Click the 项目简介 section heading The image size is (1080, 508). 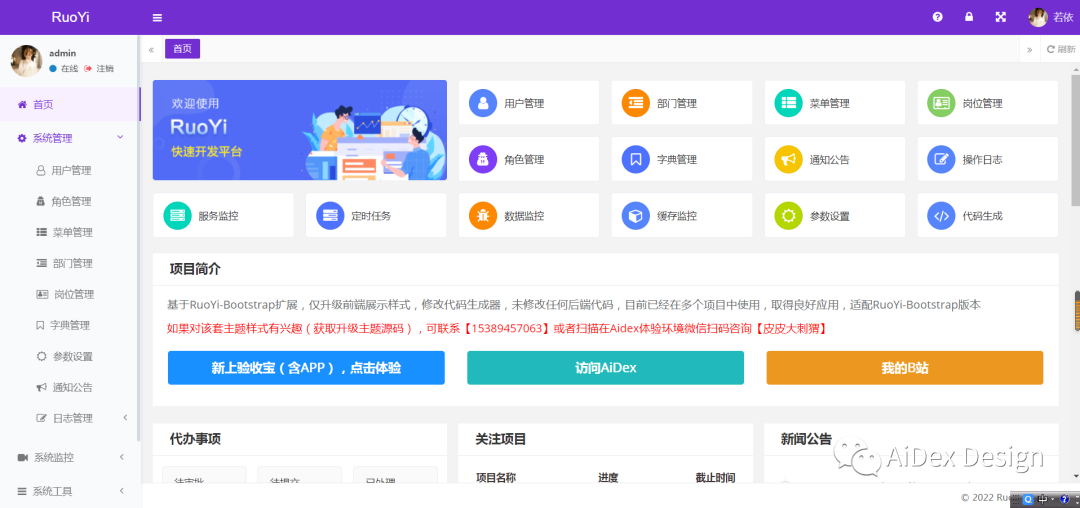point(195,269)
